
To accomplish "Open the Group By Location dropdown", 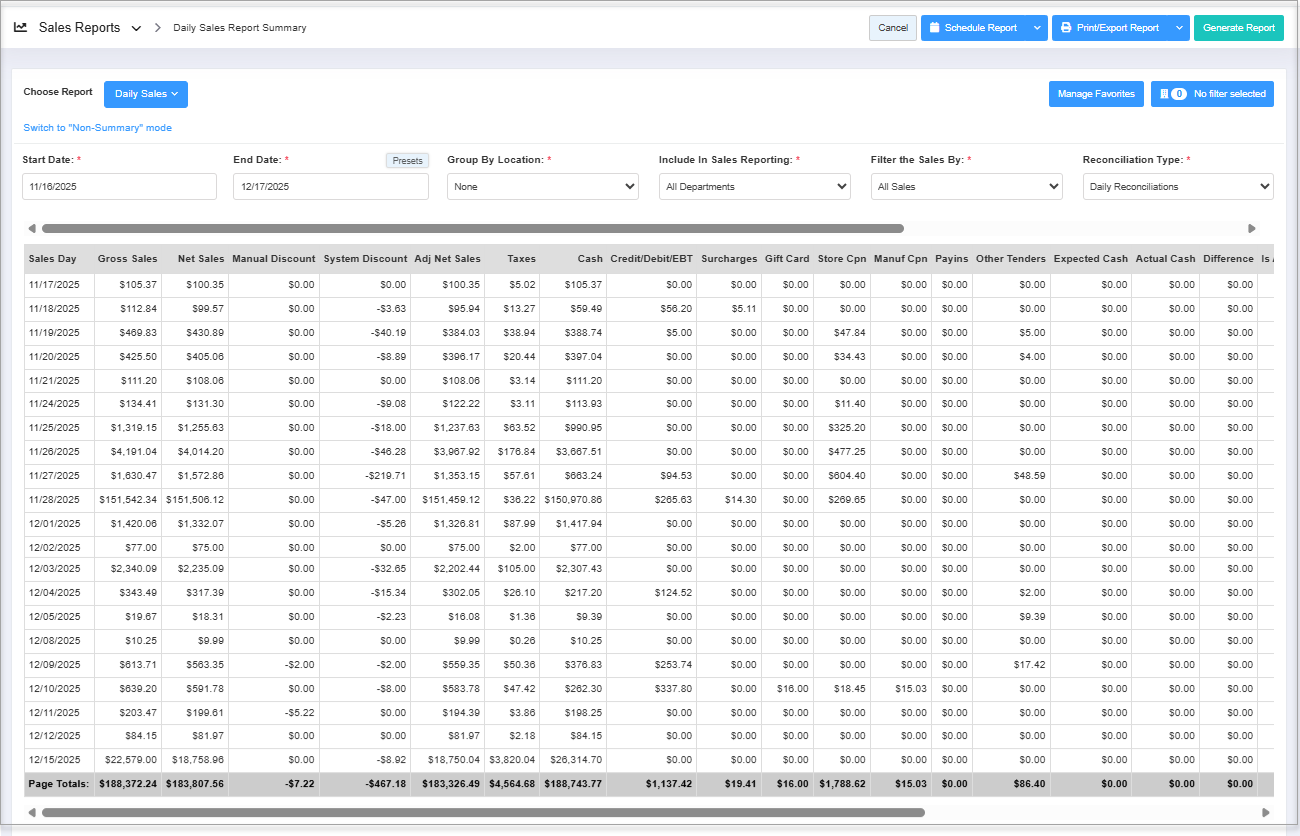I will click(542, 187).
